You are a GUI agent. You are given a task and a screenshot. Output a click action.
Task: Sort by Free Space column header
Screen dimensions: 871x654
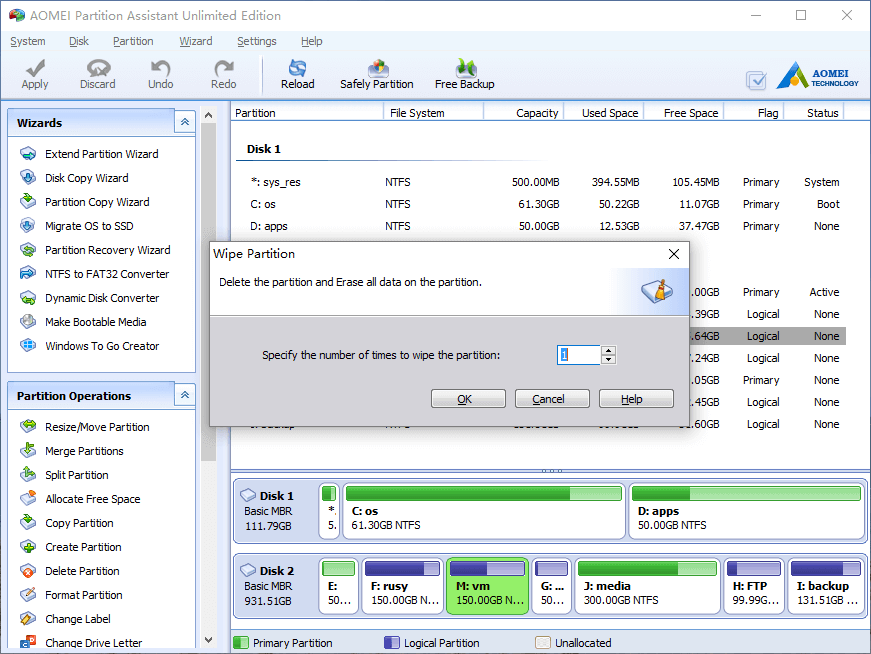pyautogui.click(x=684, y=113)
